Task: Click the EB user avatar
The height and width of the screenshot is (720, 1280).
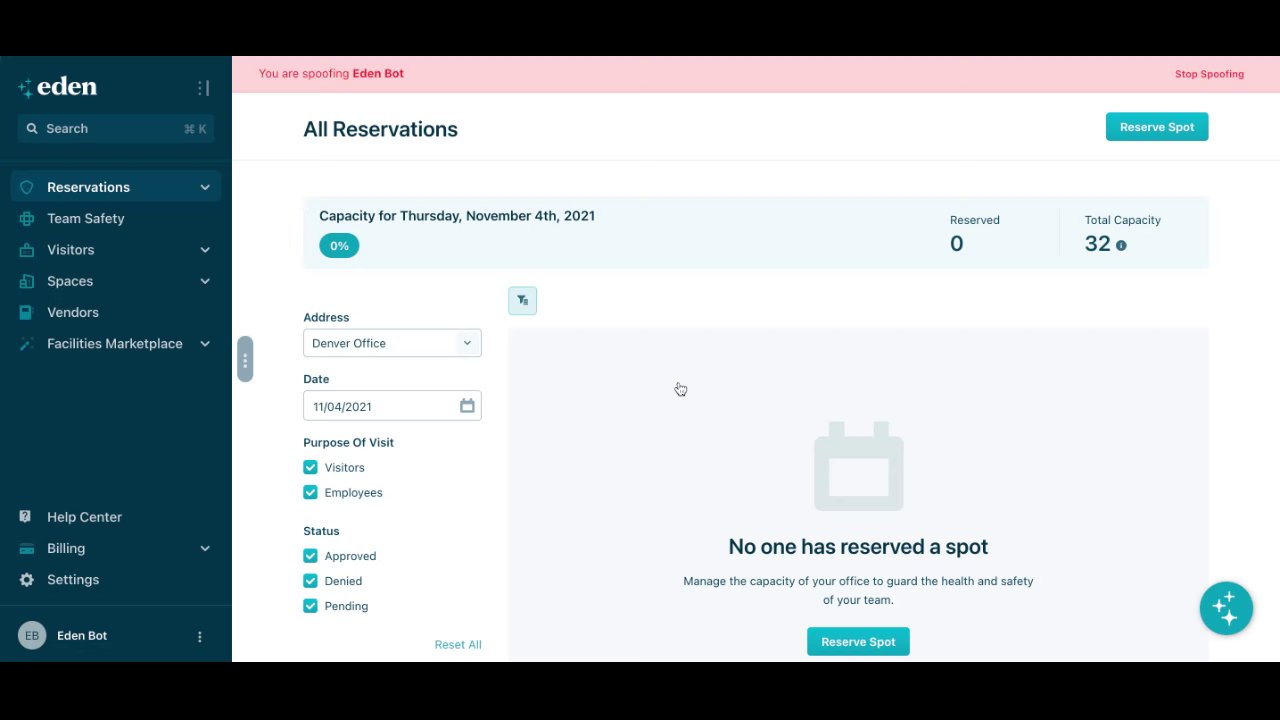Action: pyautogui.click(x=32, y=635)
